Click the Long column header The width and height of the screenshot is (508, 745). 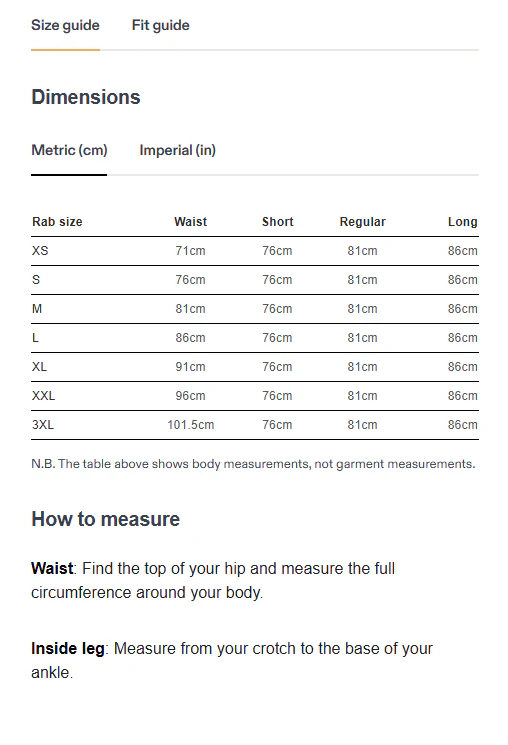pyautogui.click(x=462, y=222)
